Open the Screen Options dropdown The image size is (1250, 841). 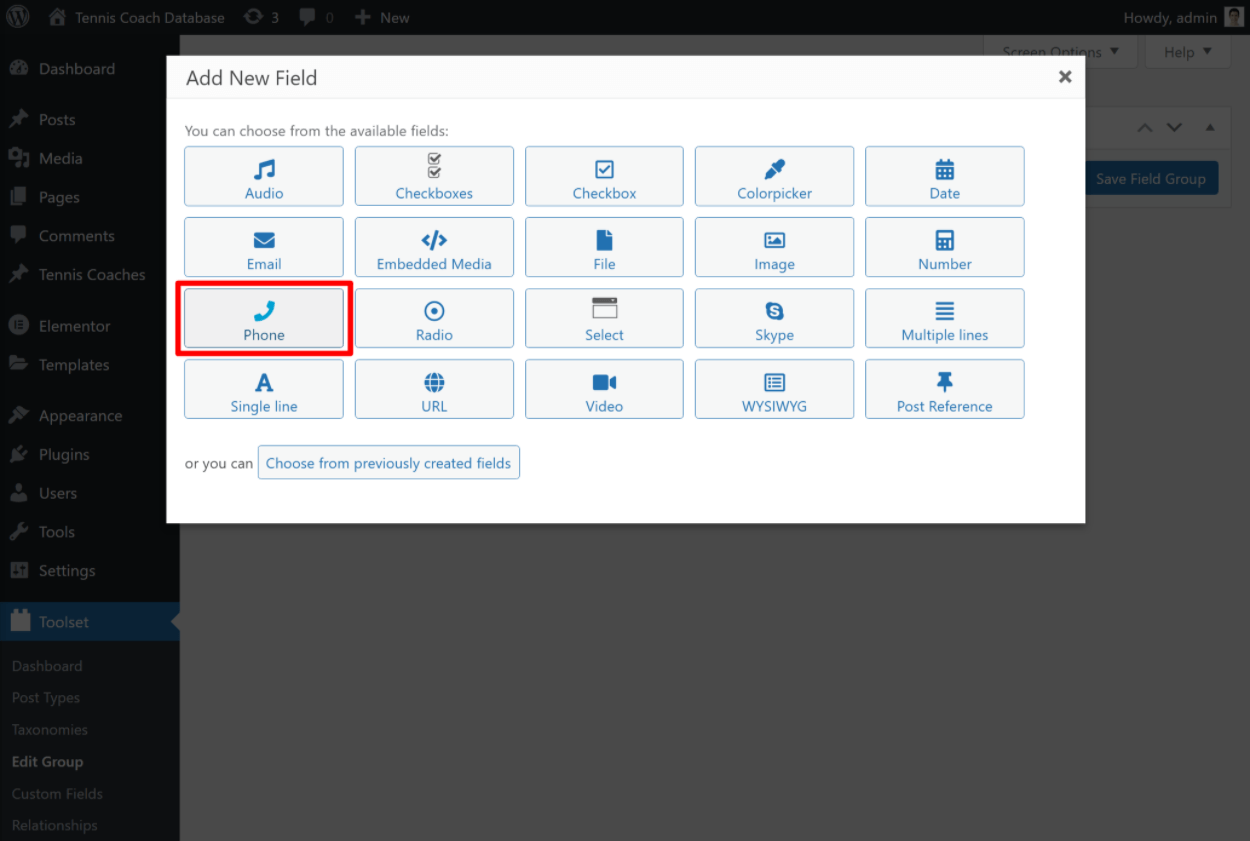[1060, 52]
